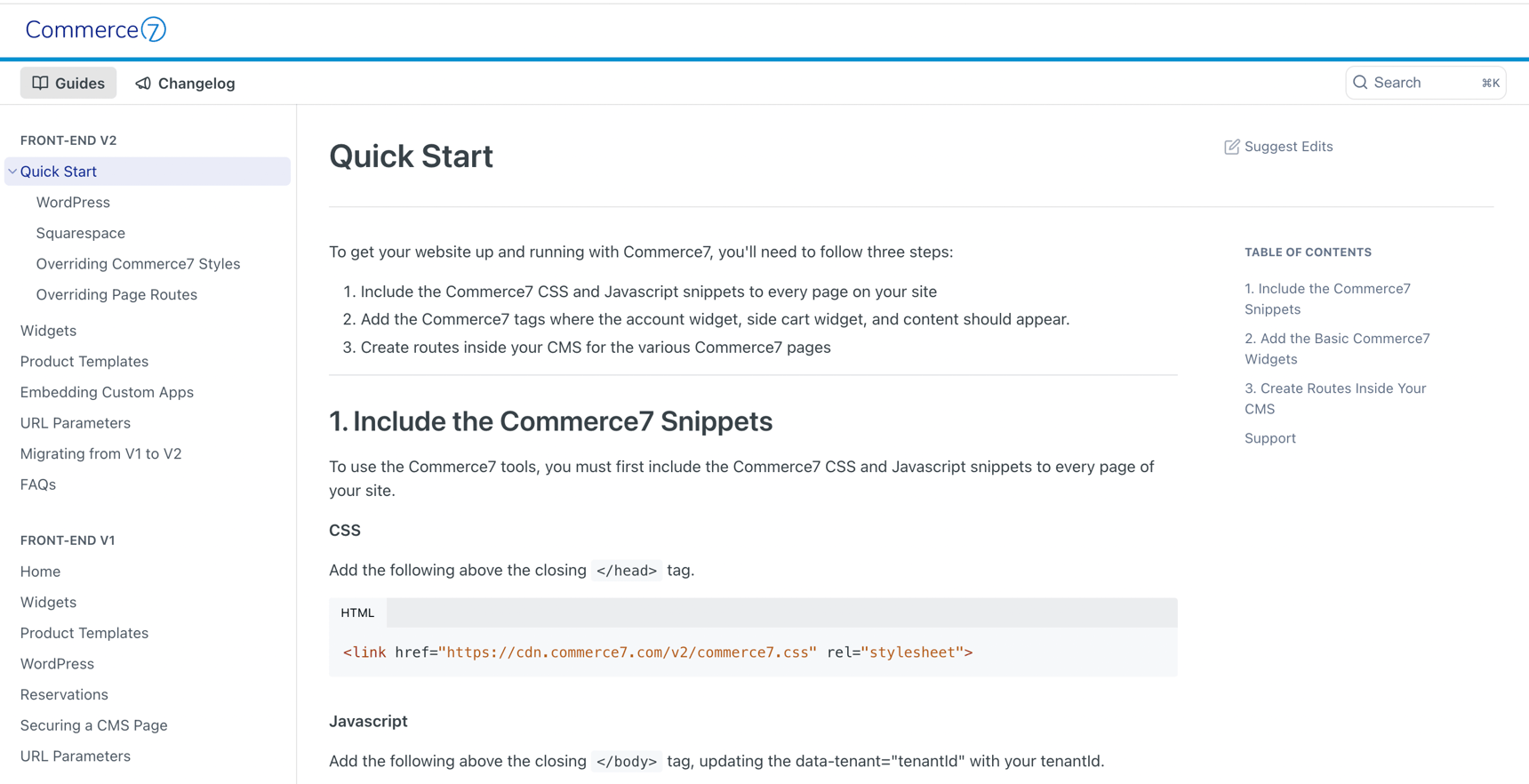Image resolution: width=1529 pixels, height=784 pixels.
Task: Open Product Templates under Front-End V1
Action: click(x=84, y=633)
